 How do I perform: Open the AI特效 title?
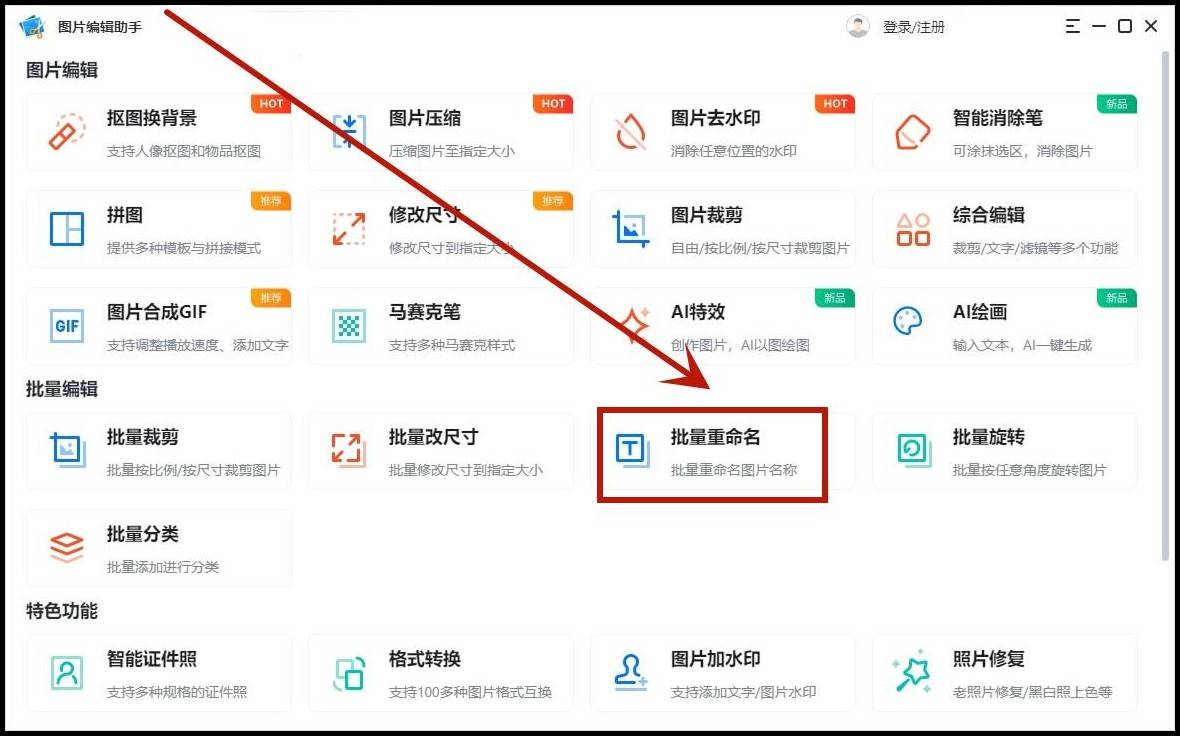click(698, 312)
